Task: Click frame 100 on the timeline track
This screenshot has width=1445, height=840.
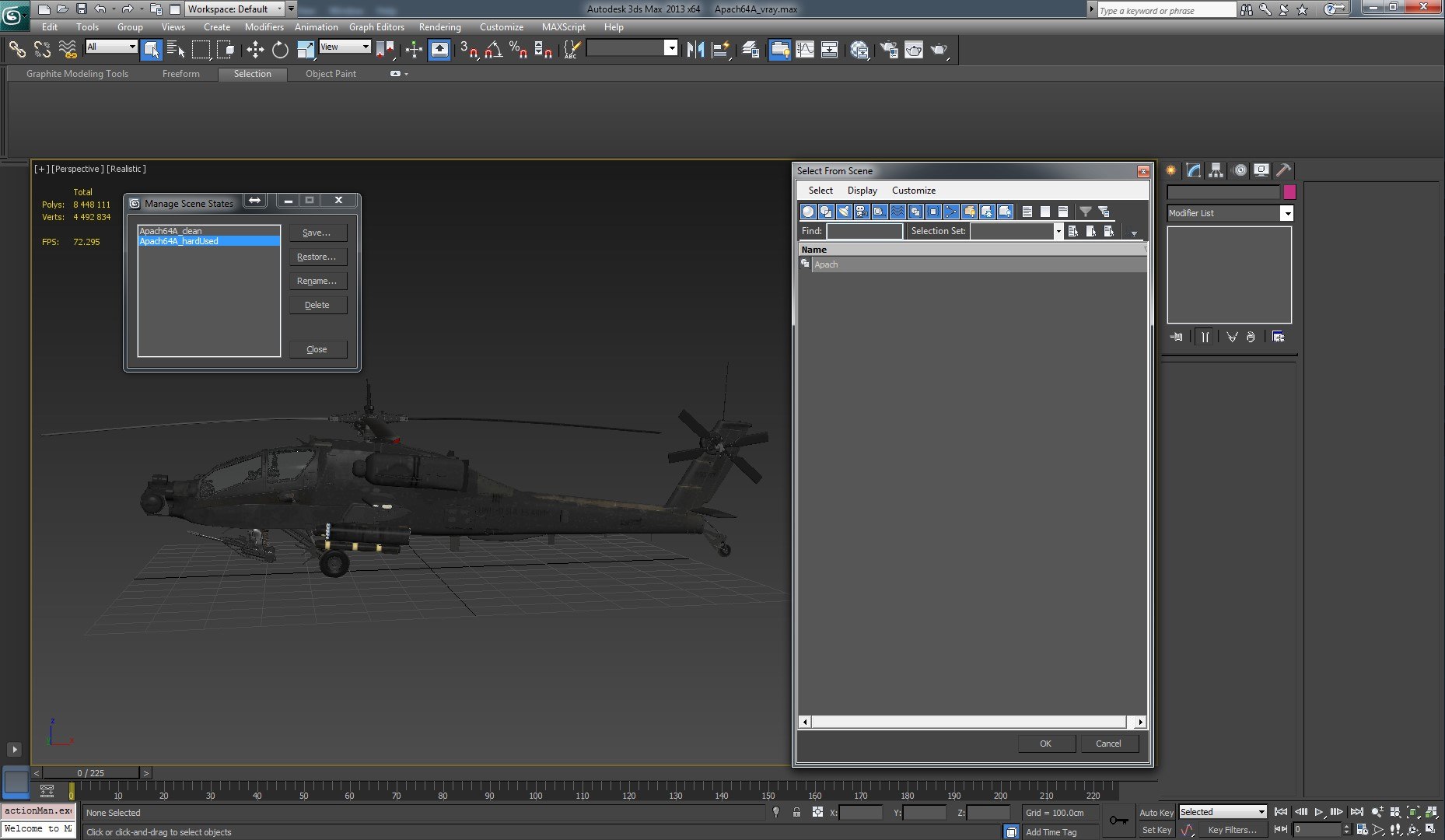Action: (536, 792)
